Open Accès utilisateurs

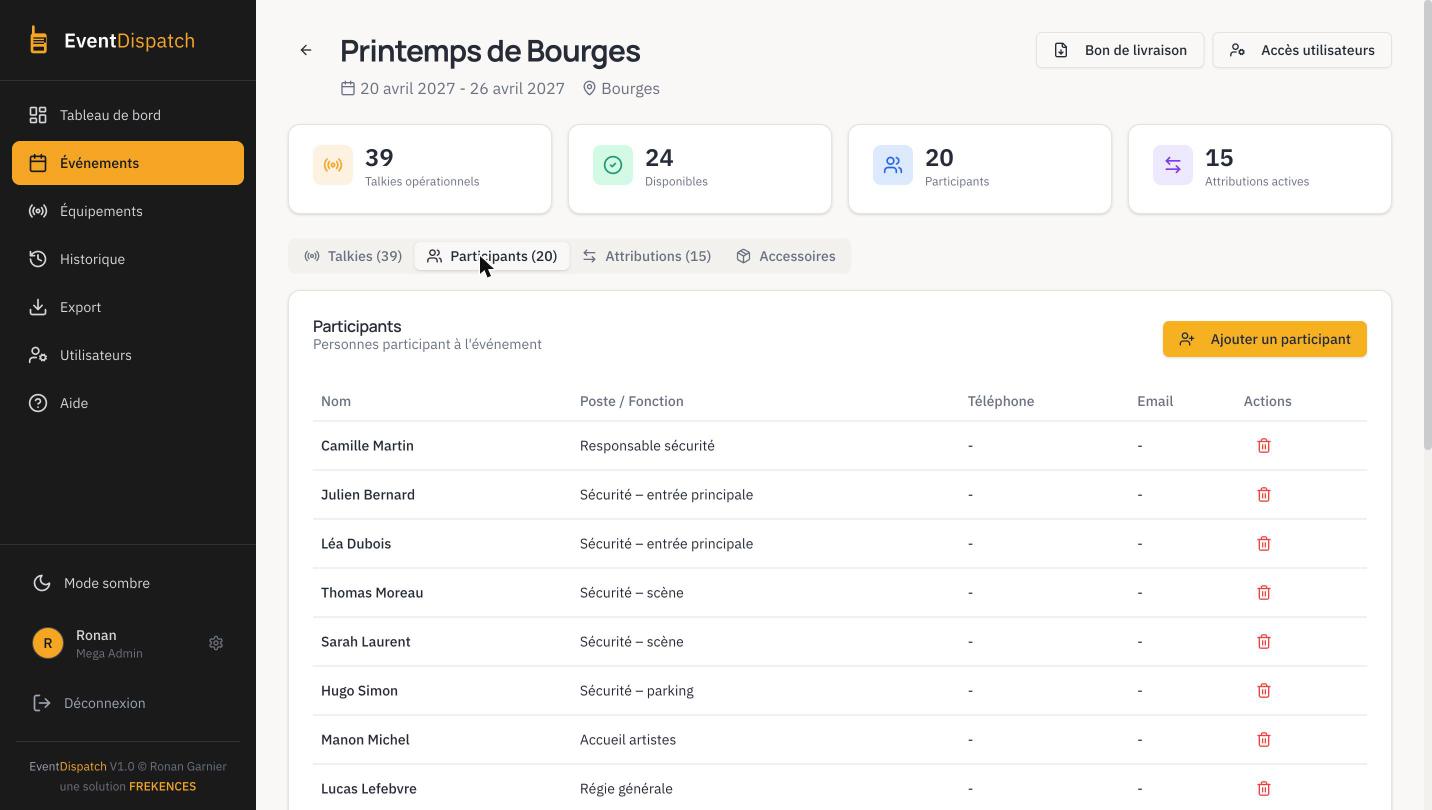1302,50
